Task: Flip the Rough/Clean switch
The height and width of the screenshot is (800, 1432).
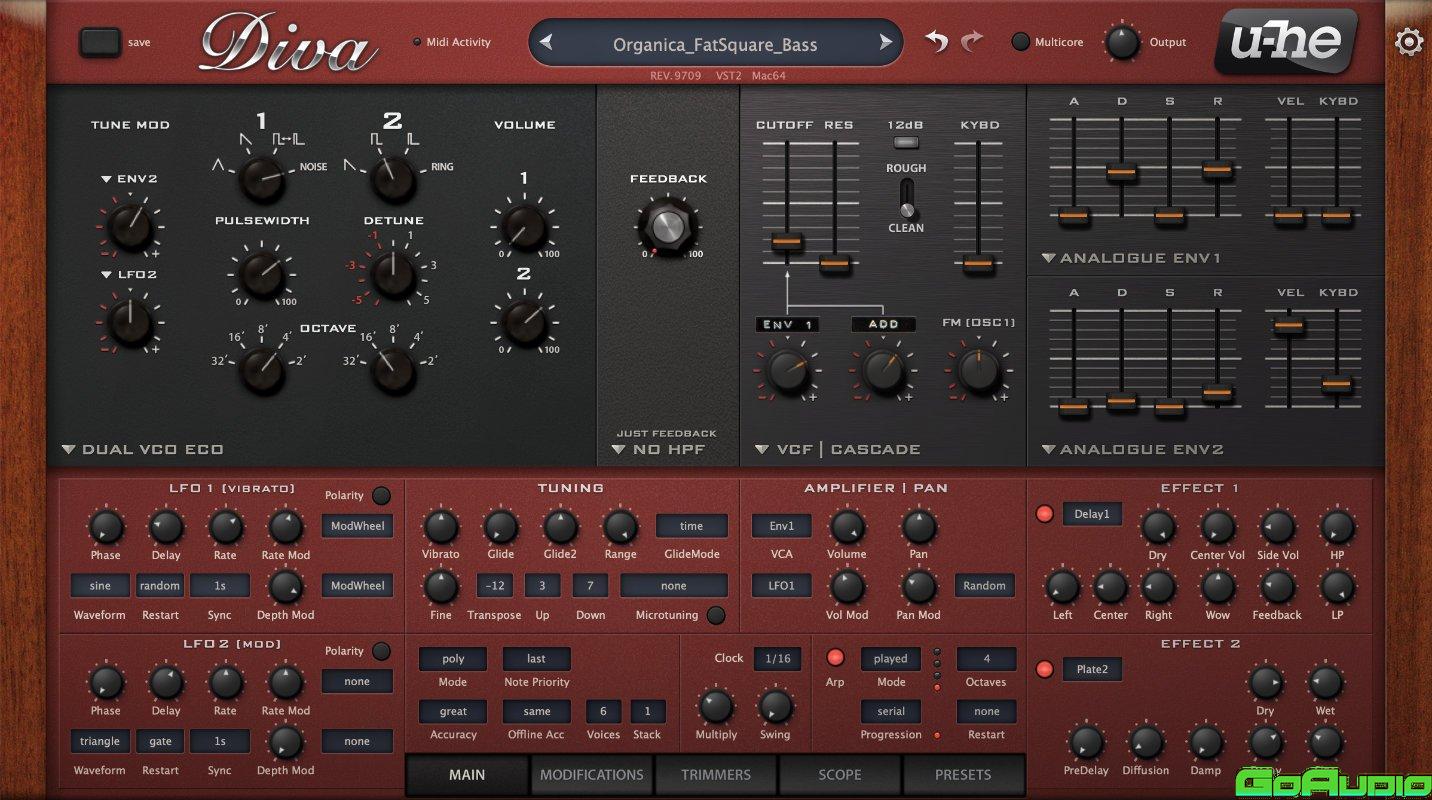Action: click(x=906, y=198)
